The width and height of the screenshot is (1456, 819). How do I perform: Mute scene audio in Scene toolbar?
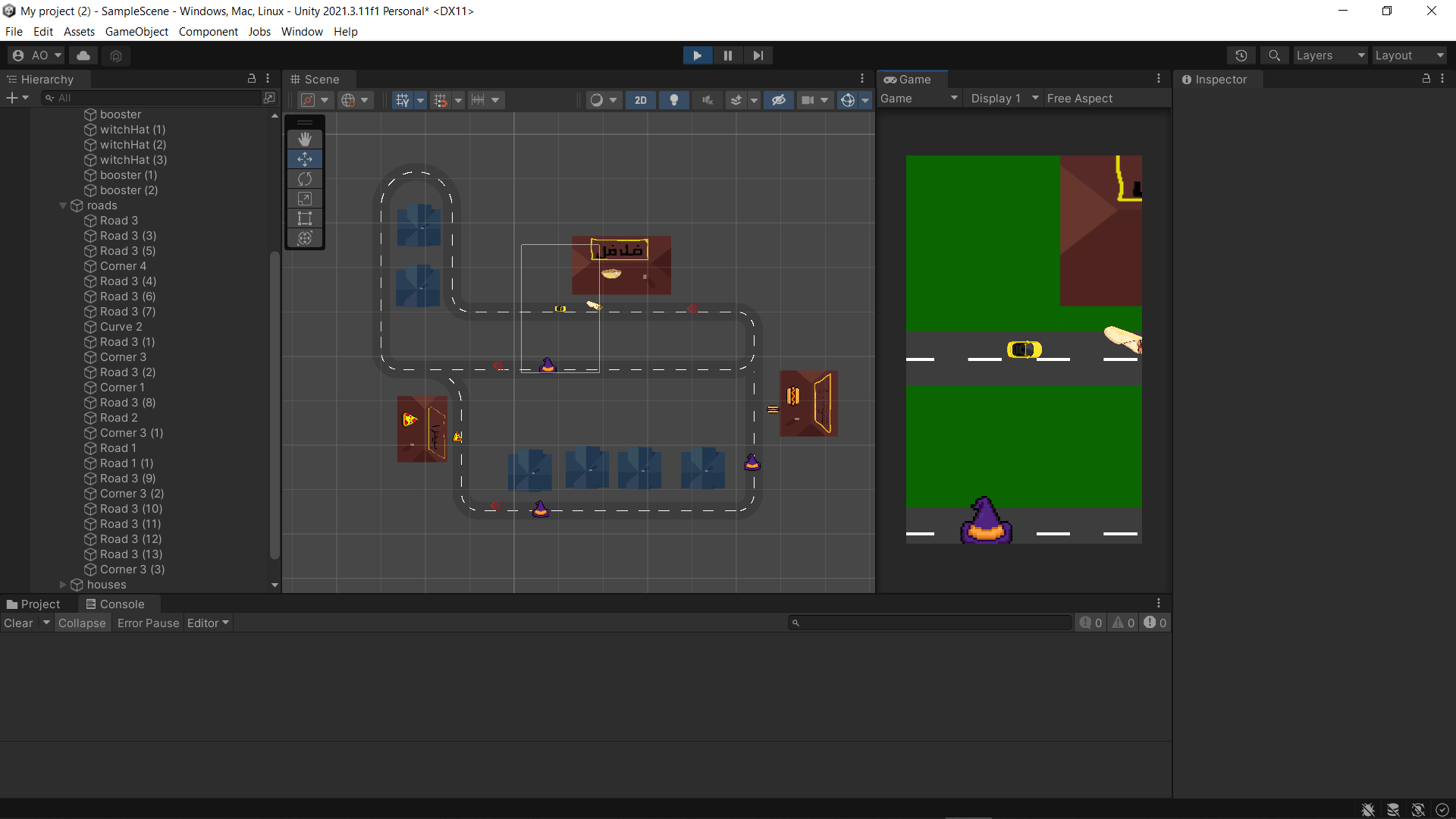[x=707, y=99]
